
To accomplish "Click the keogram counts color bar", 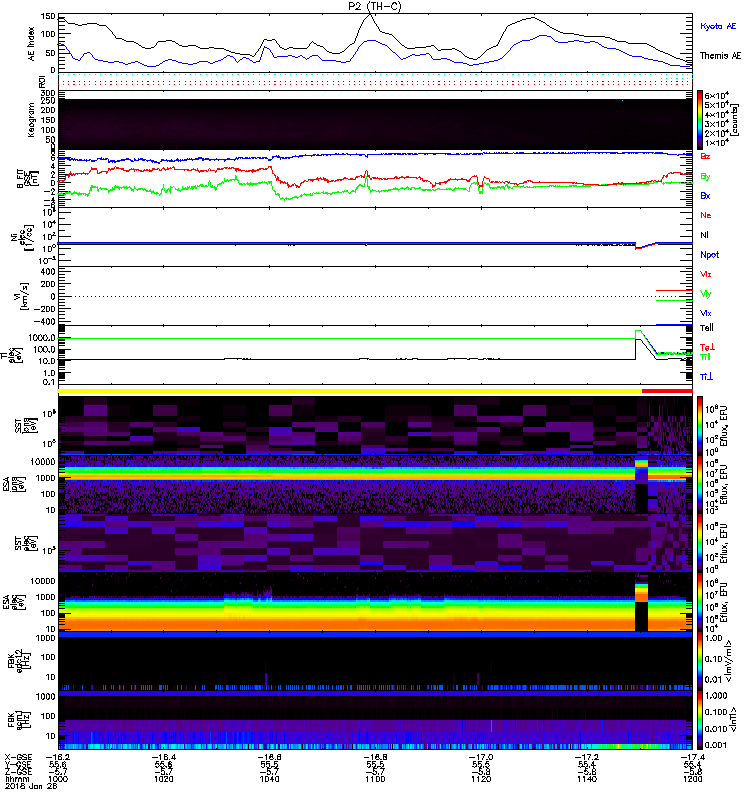I will coord(699,119).
